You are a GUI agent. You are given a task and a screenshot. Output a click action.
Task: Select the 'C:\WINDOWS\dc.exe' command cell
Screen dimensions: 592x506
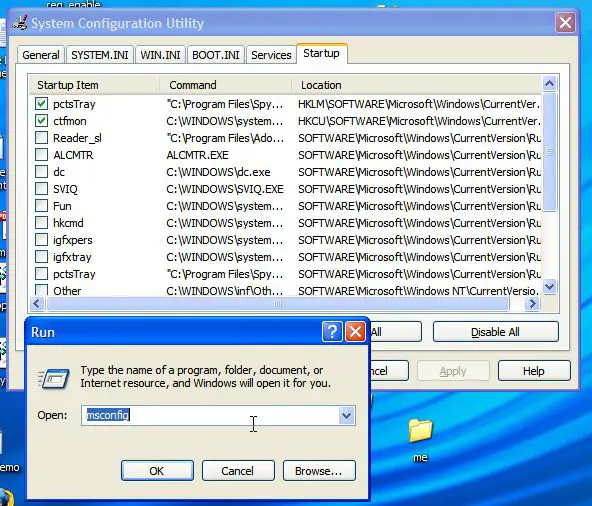pos(218,172)
